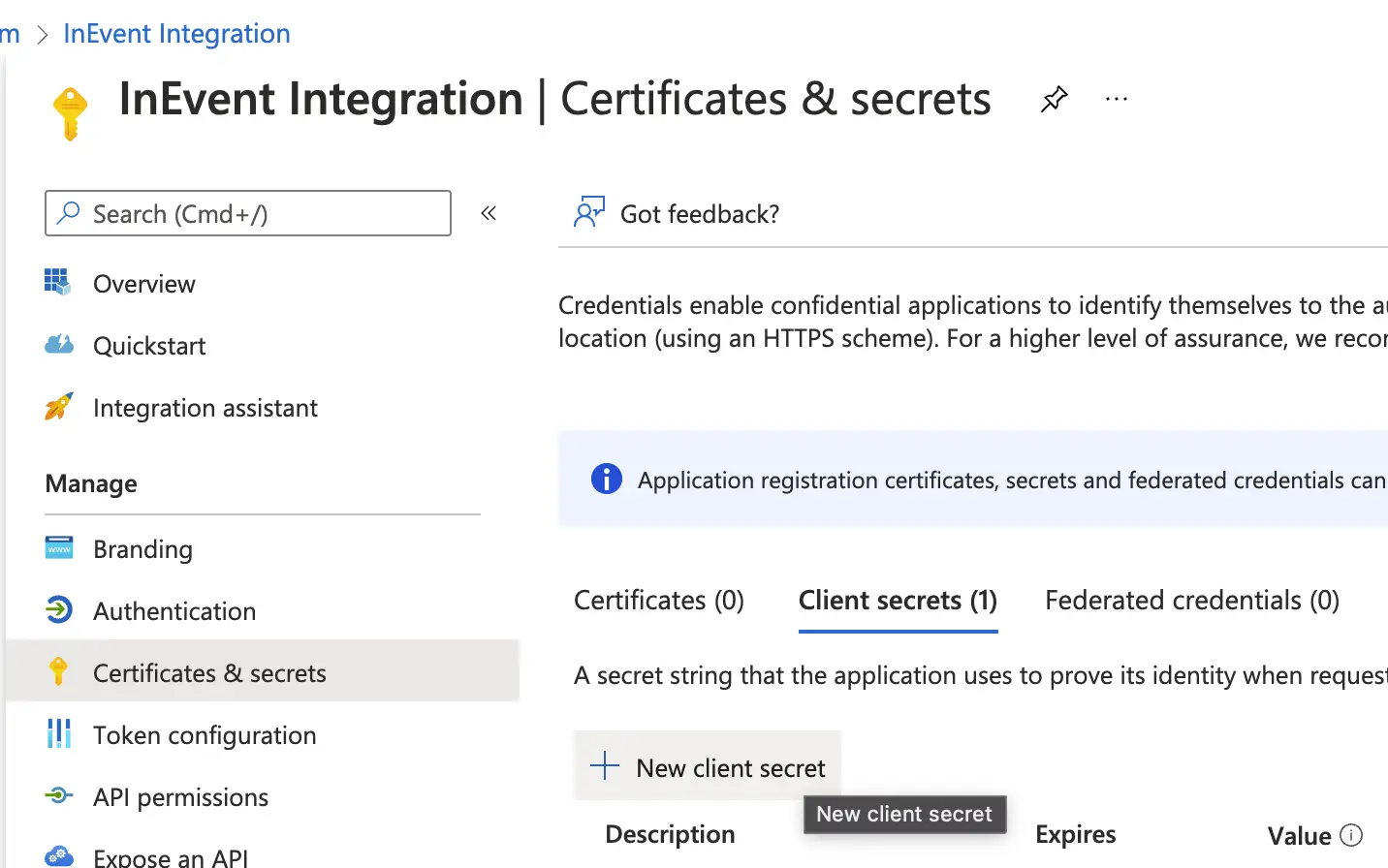
Task: Open Quickstart from sidebar
Action: tap(149, 346)
